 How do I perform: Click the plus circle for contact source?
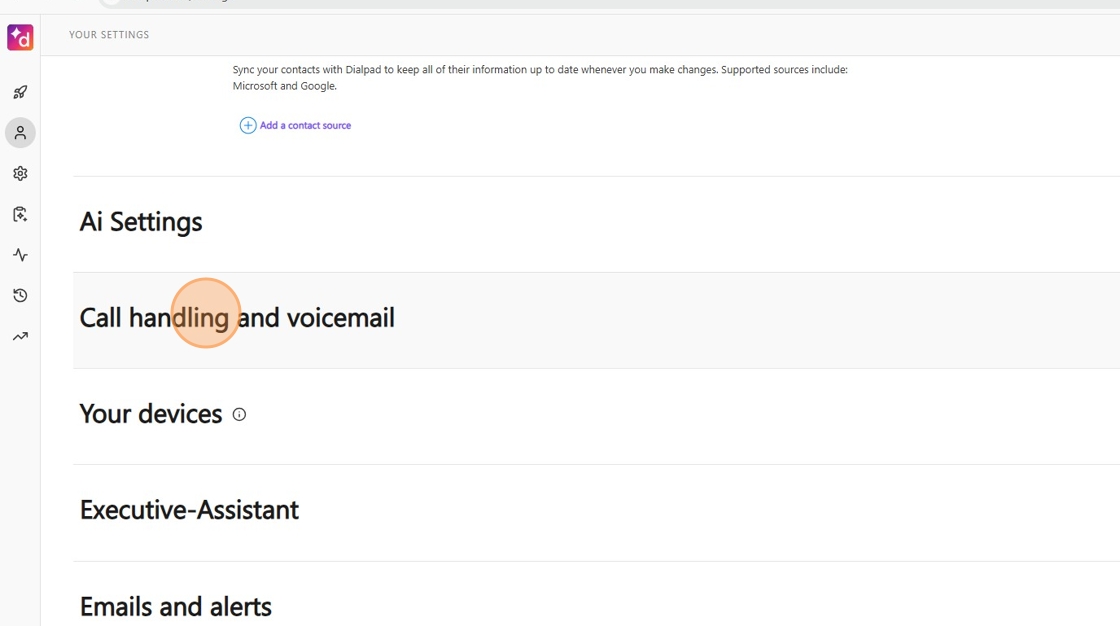(248, 125)
